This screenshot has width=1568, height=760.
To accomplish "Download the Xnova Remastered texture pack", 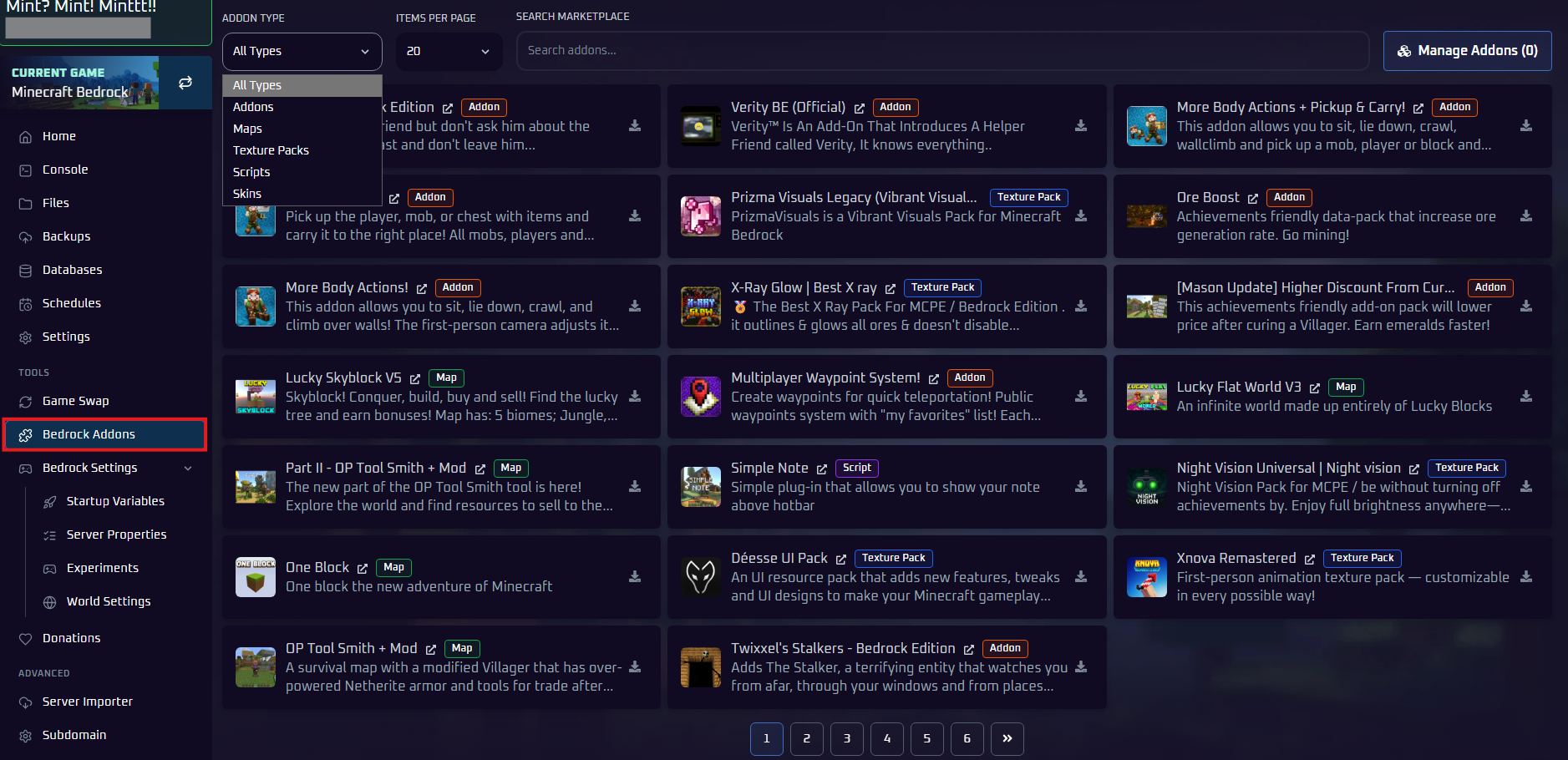I will pyautogui.click(x=1526, y=576).
